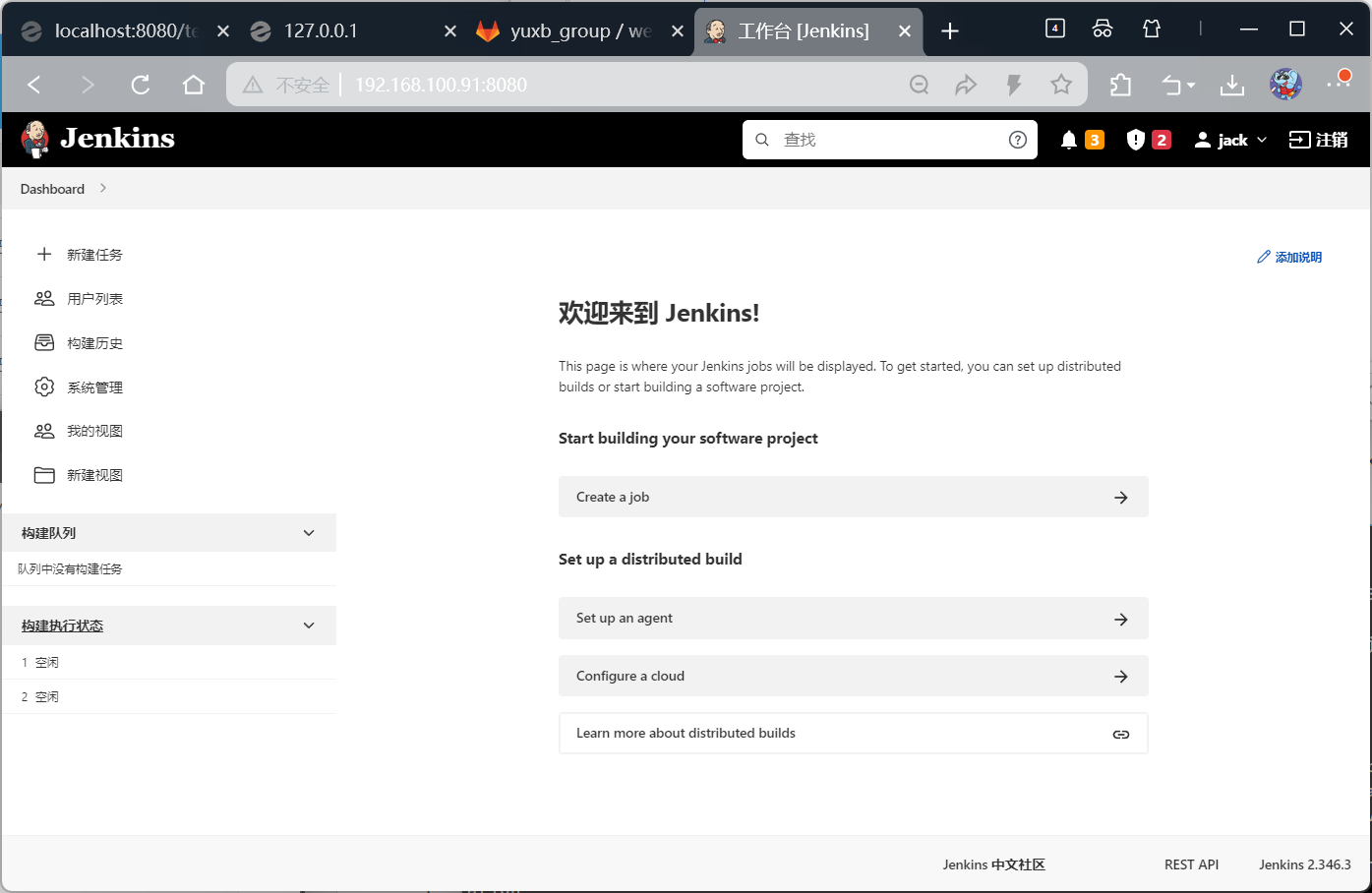Open browser downloads icon
Viewport: 1372px width, 893px height.
1232,86
